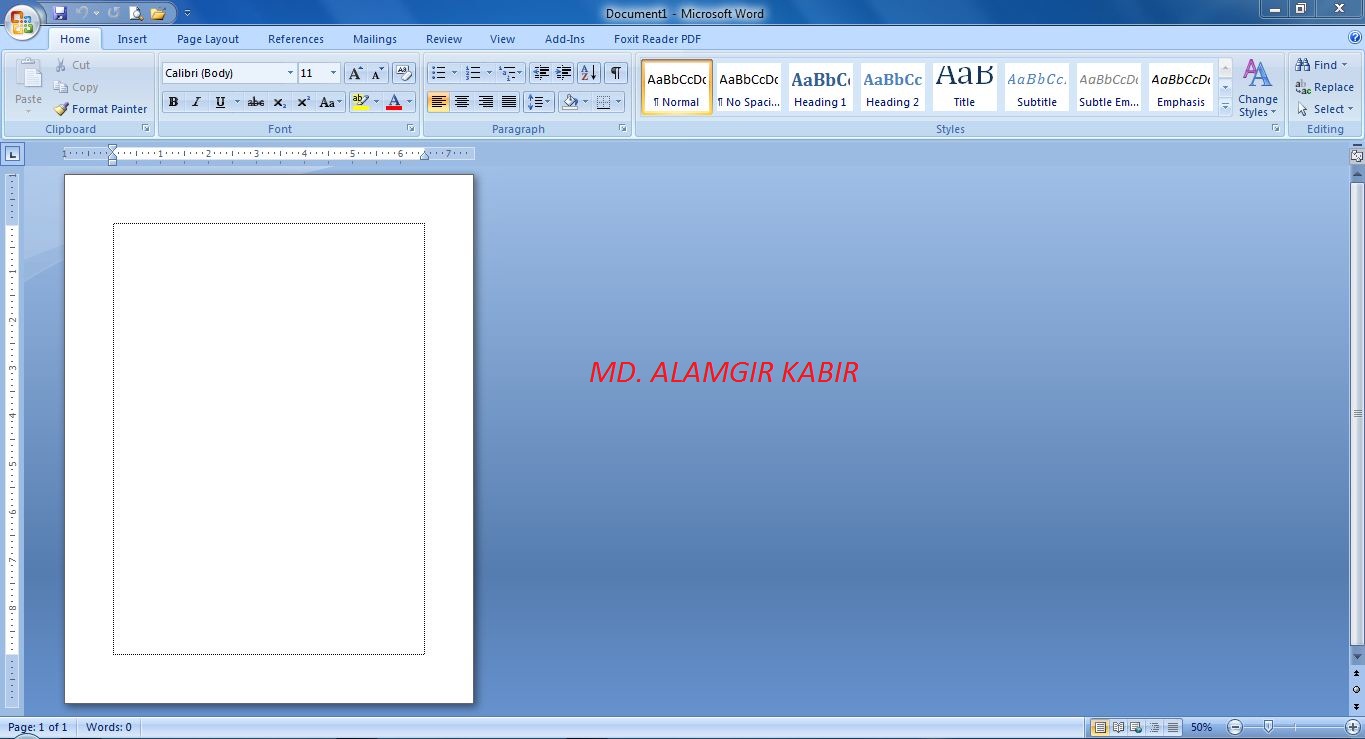Switch to the Insert tab
1365x739 pixels.
pyautogui.click(x=132, y=39)
